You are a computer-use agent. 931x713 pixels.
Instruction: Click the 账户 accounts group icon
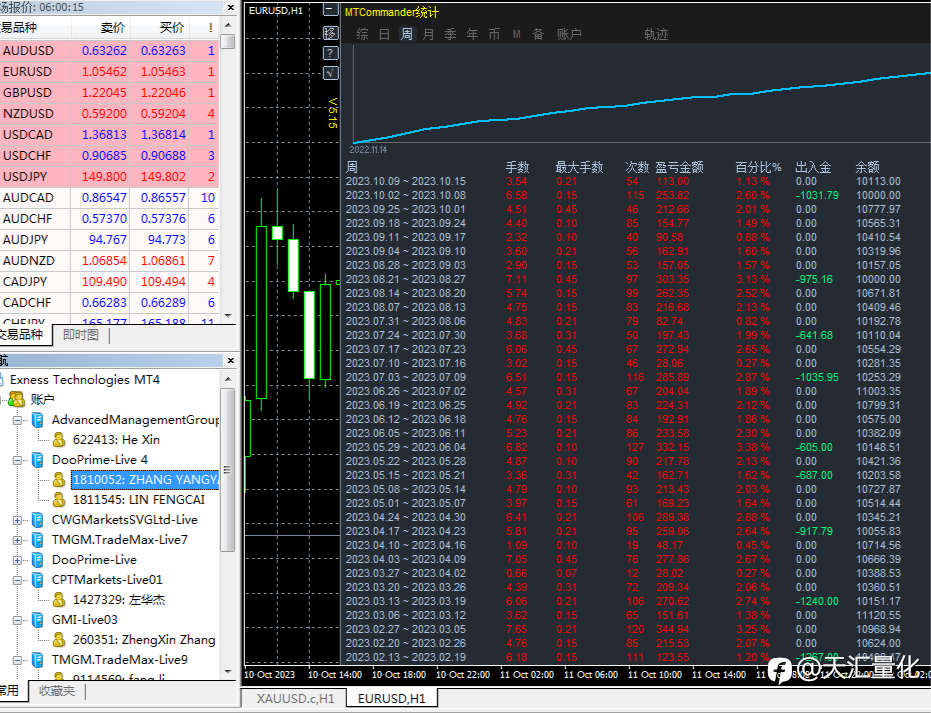(x=17, y=400)
